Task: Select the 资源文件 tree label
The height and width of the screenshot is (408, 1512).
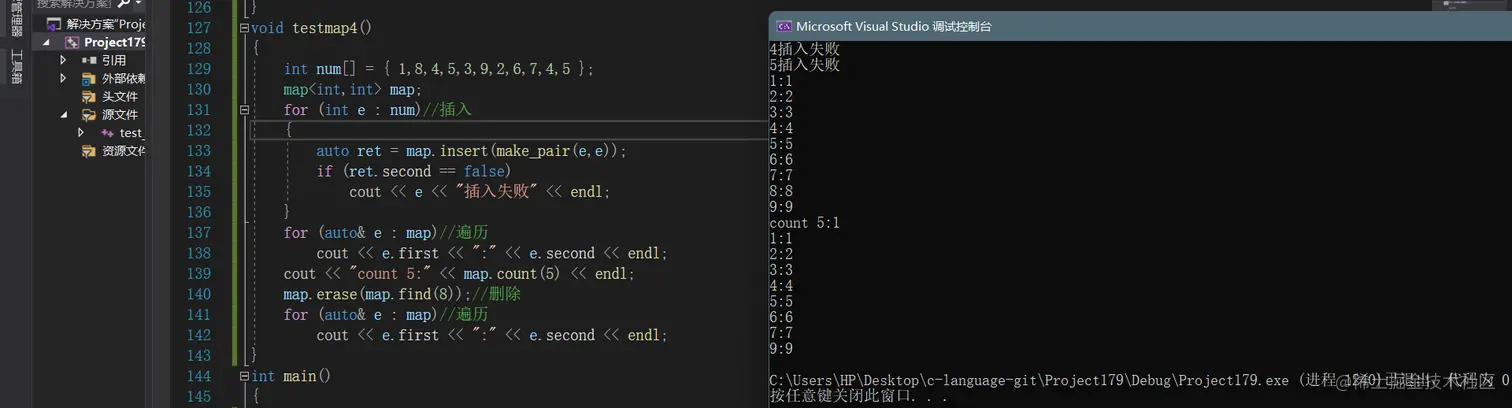Action: click(x=124, y=151)
